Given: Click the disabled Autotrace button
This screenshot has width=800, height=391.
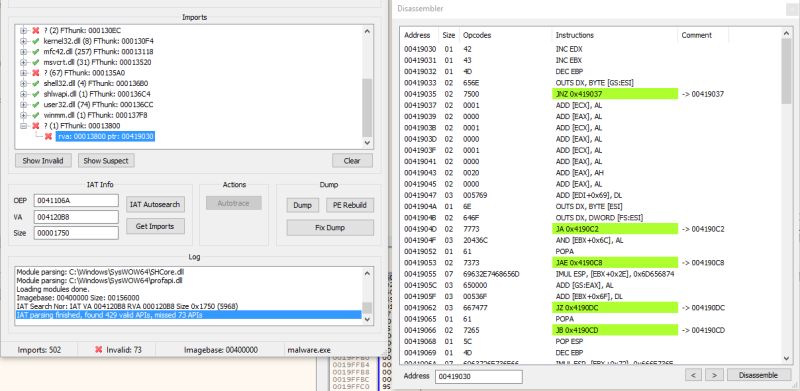Looking at the screenshot, I should point(234,203).
